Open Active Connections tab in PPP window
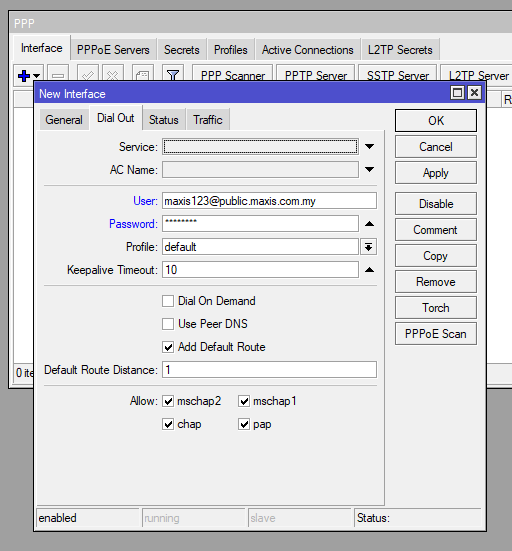This screenshot has width=512, height=551. click(307, 50)
